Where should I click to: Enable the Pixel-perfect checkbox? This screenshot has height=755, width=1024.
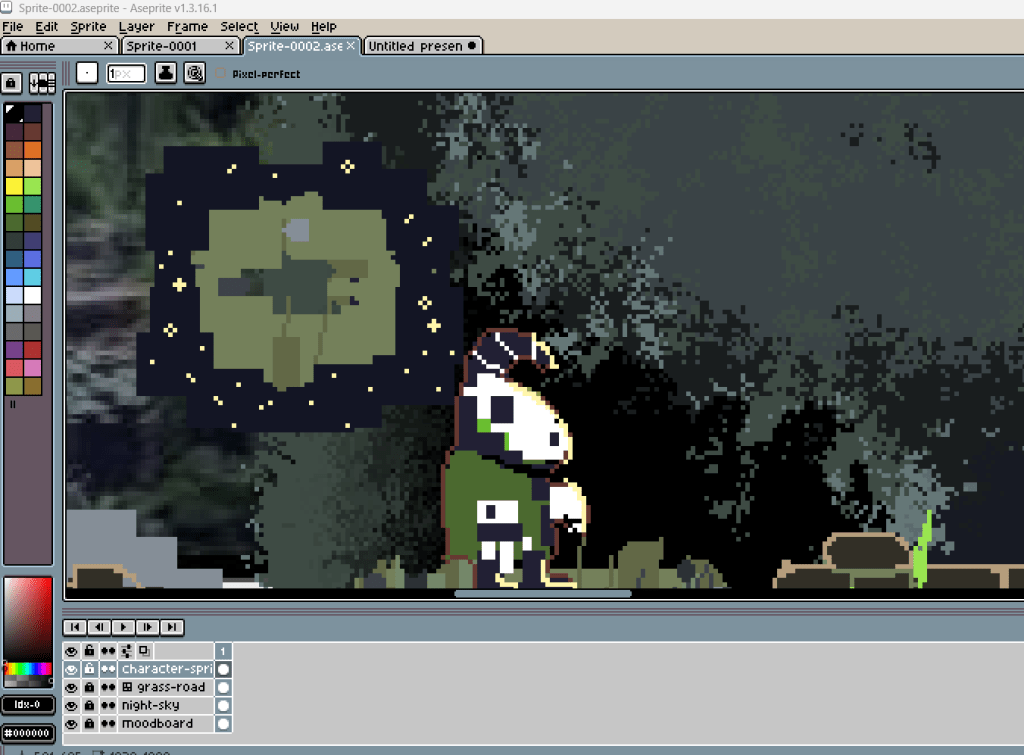pyautogui.click(x=221, y=73)
